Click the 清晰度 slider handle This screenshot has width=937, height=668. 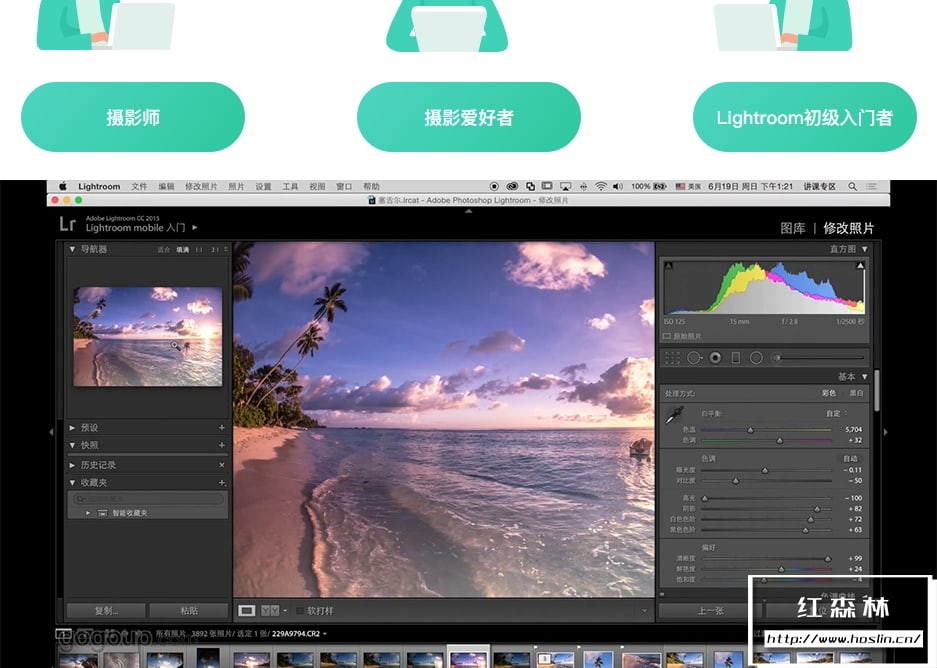(828, 559)
